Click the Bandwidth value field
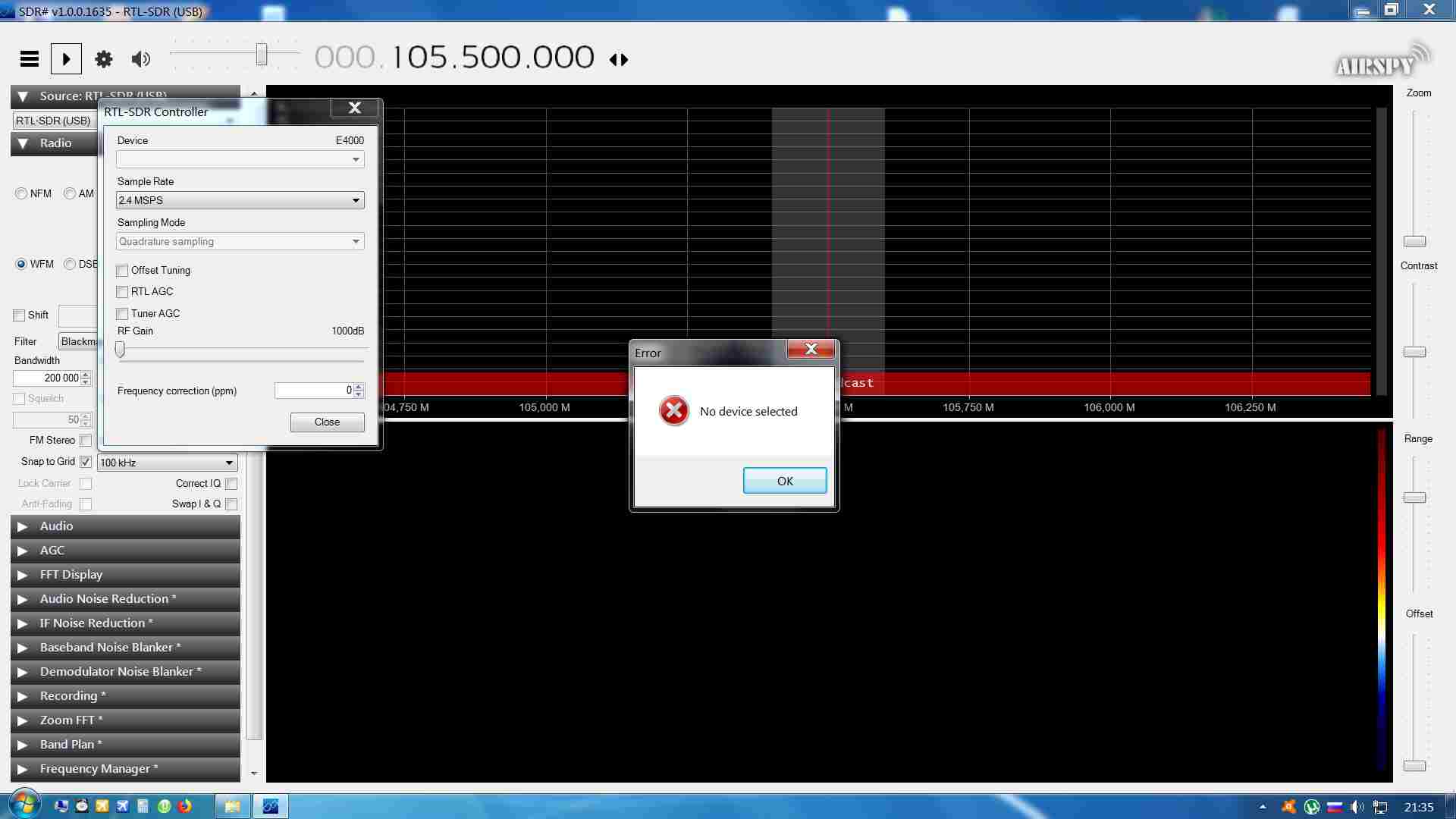This screenshot has height=819, width=1456. click(x=47, y=378)
